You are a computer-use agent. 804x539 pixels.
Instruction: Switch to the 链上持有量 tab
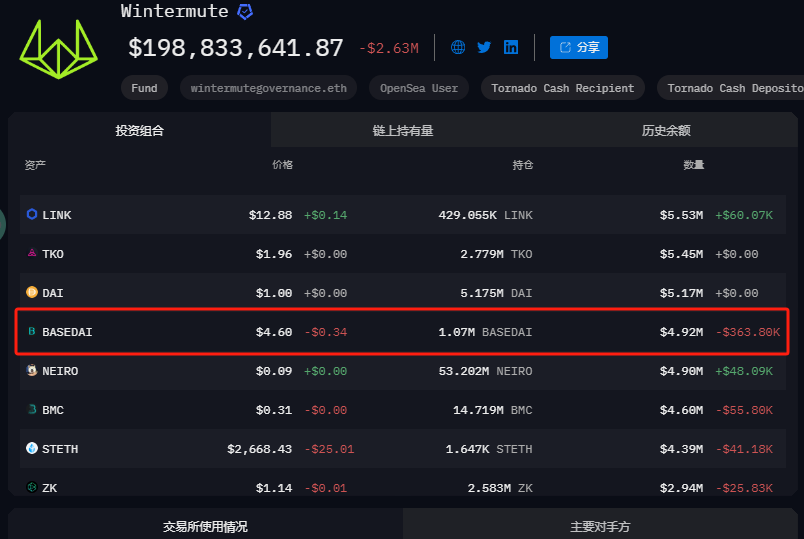[x=403, y=130]
